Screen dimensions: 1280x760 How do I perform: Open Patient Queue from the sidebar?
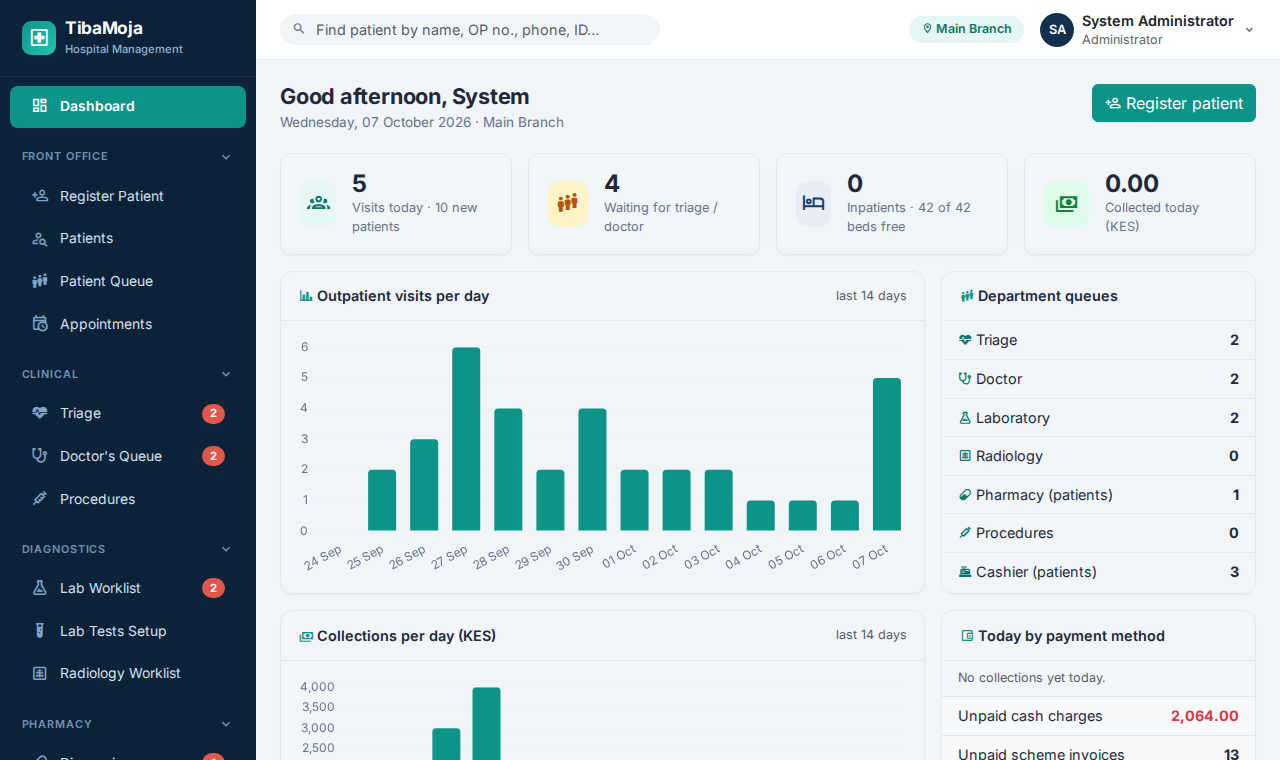coord(128,281)
